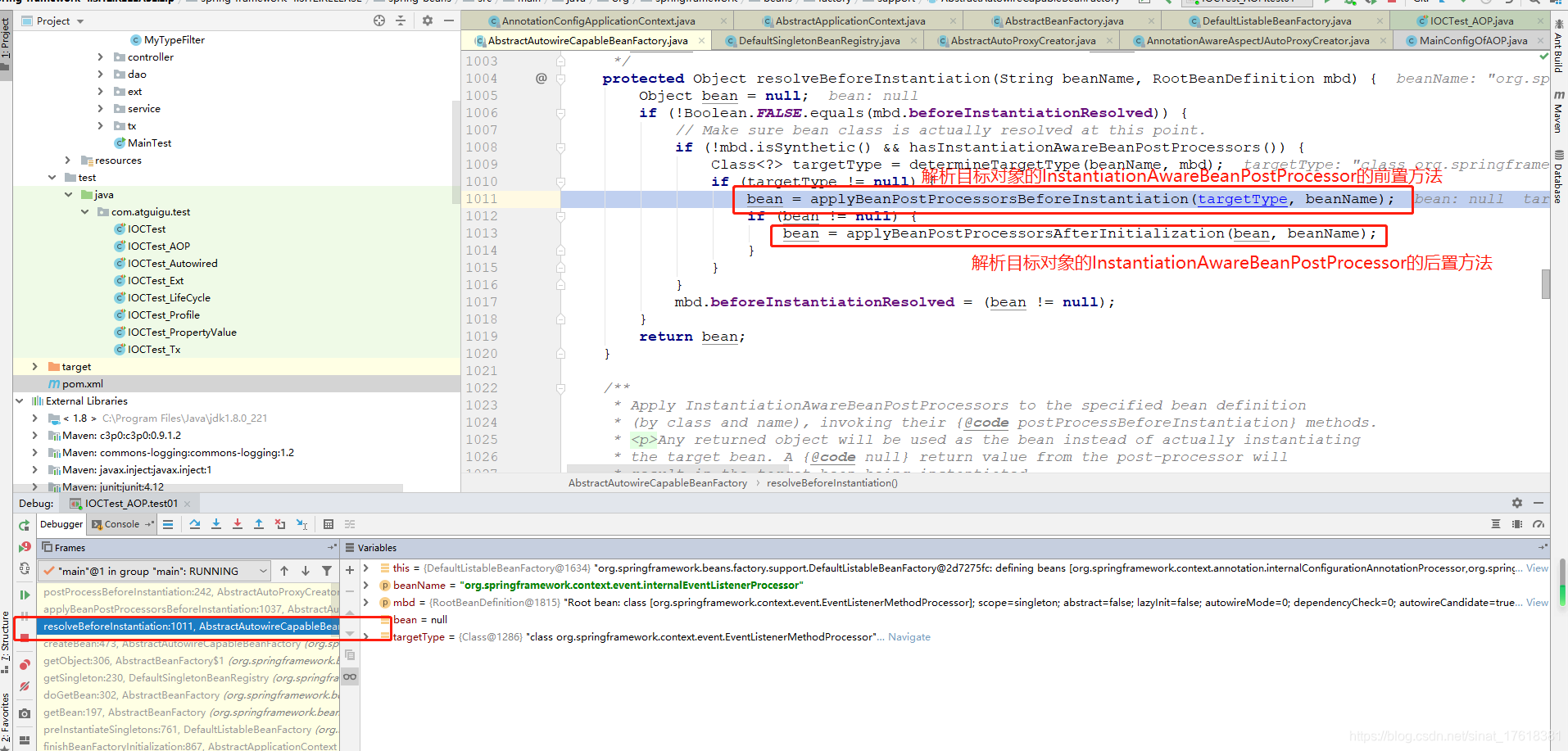Copy the variable value in Variables pane
This screenshot has height=751, width=1568.
pyautogui.click(x=350, y=655)
